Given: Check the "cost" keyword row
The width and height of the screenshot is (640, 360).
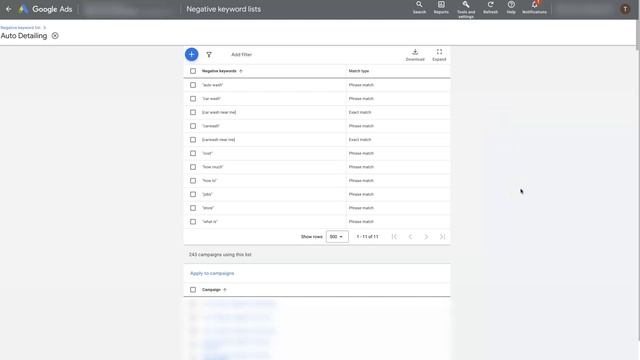Looking at the screenshot, I should (193, 153).
